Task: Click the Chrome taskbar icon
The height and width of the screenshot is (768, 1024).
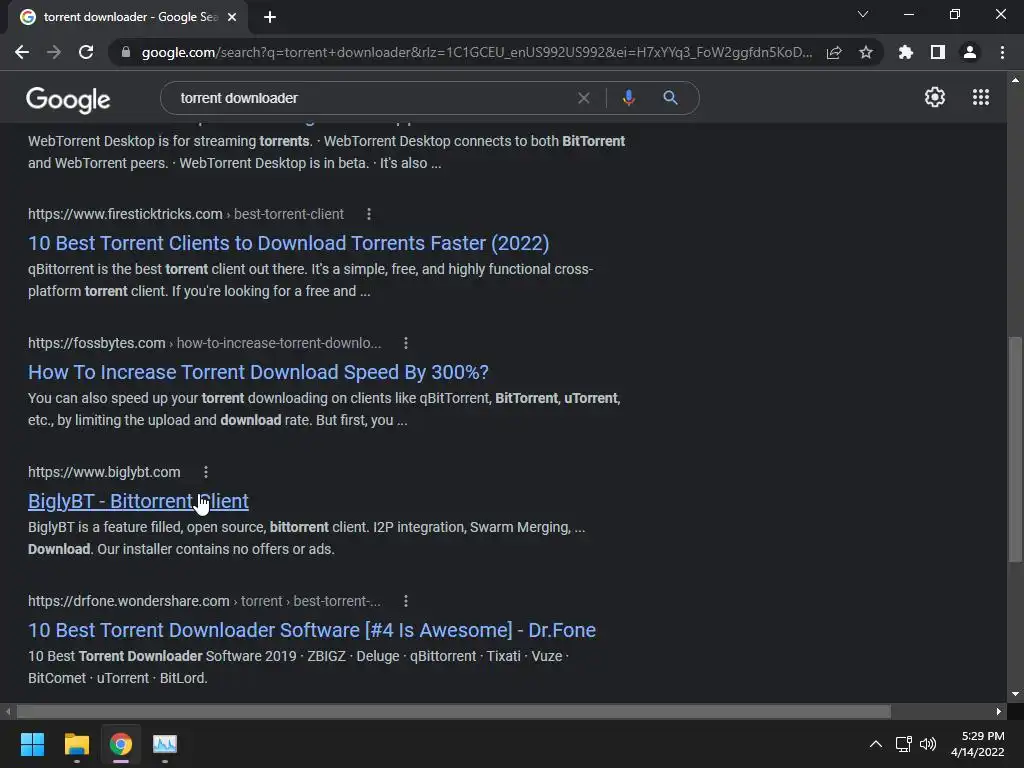Action: pyautogui.click(x=121, y=744)
